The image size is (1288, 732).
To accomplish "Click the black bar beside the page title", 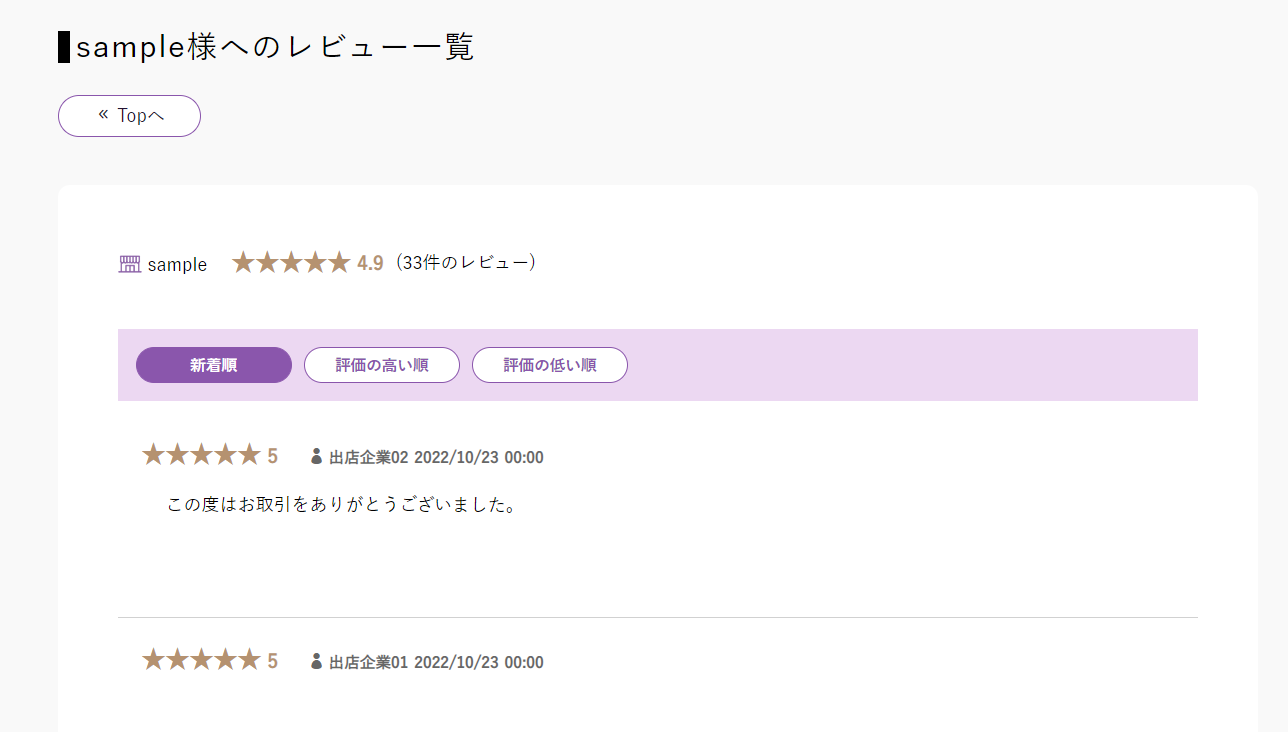I will click(x=64, y=47).
